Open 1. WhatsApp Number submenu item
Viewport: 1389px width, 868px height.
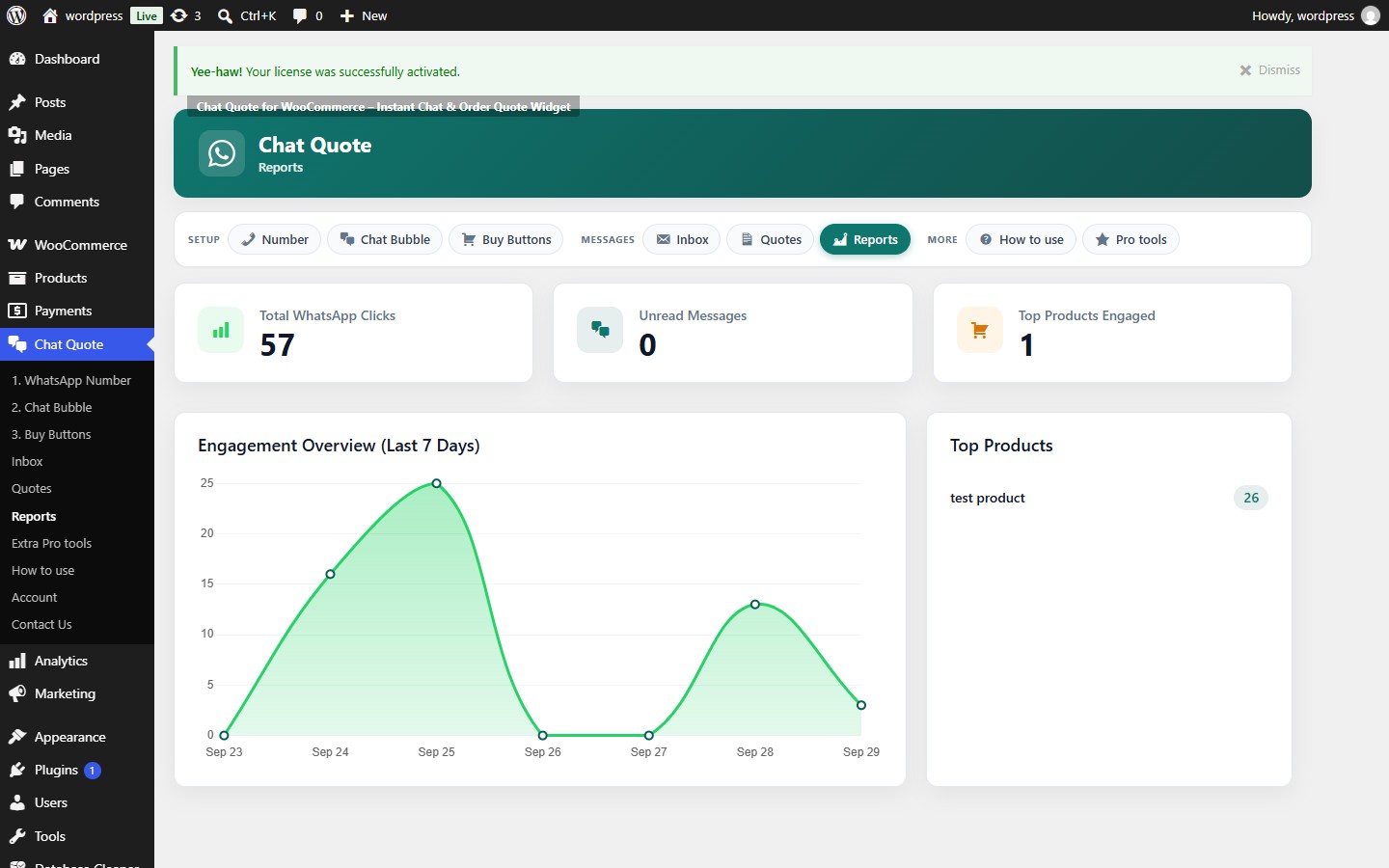77,380
